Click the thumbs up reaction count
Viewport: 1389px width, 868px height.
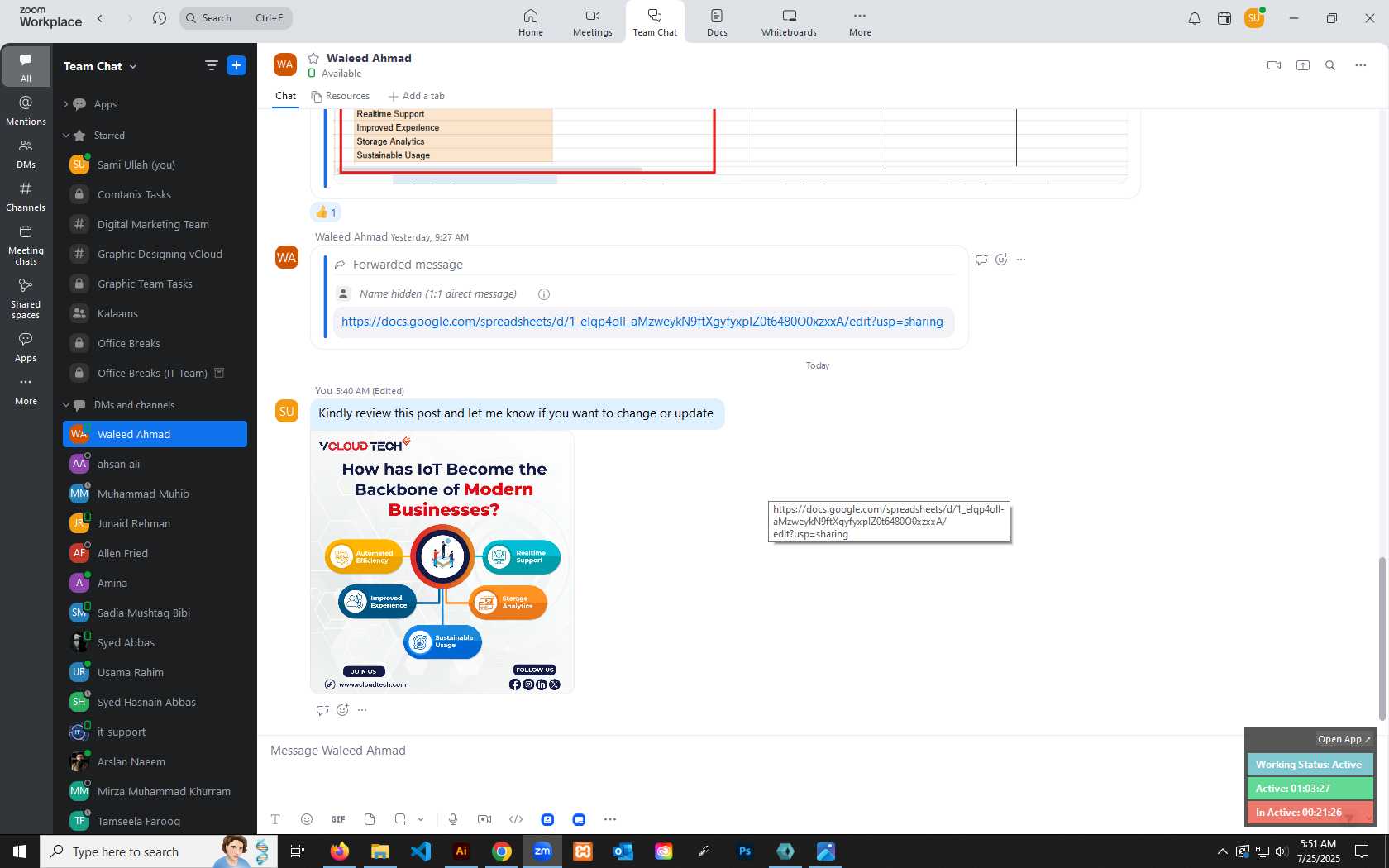pos(326,212)
